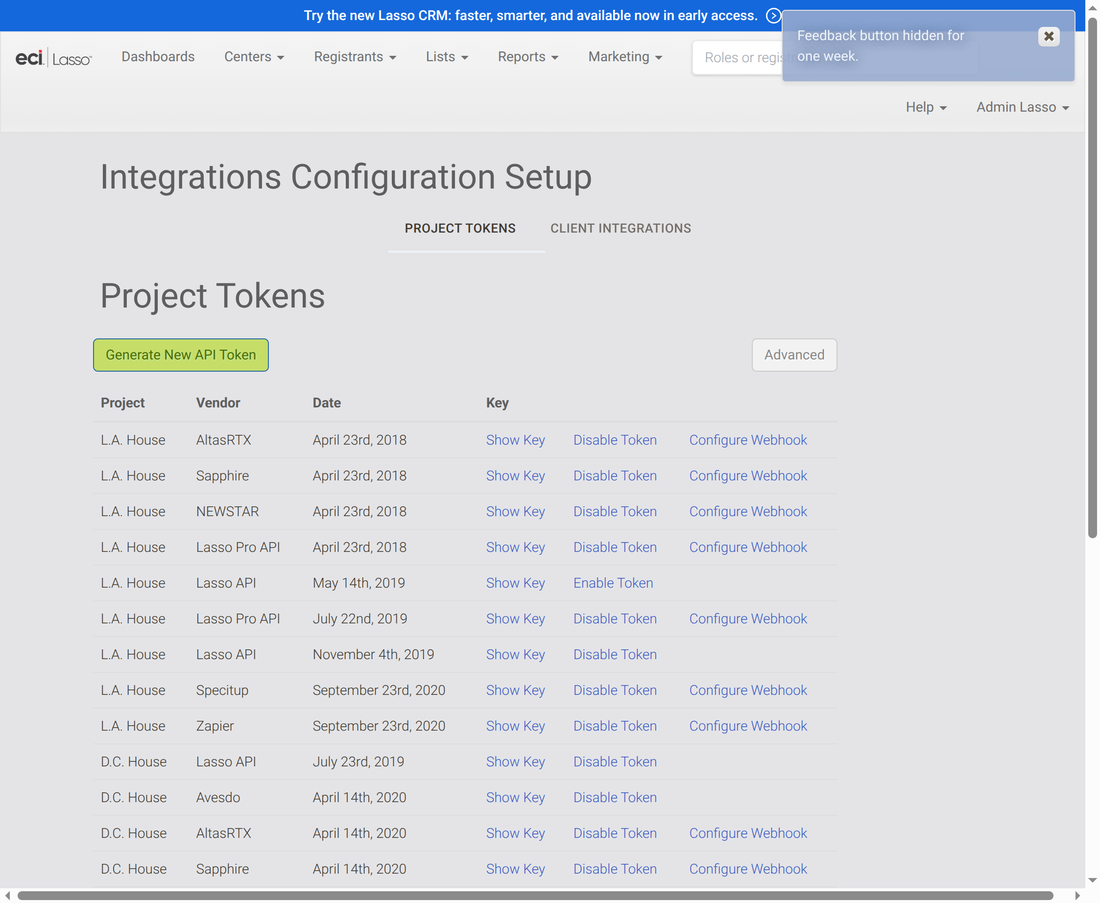1100x903 pixels.
Task: Configure Webhook for Lasso Pro API July 2019
Action: coord(748,620)
